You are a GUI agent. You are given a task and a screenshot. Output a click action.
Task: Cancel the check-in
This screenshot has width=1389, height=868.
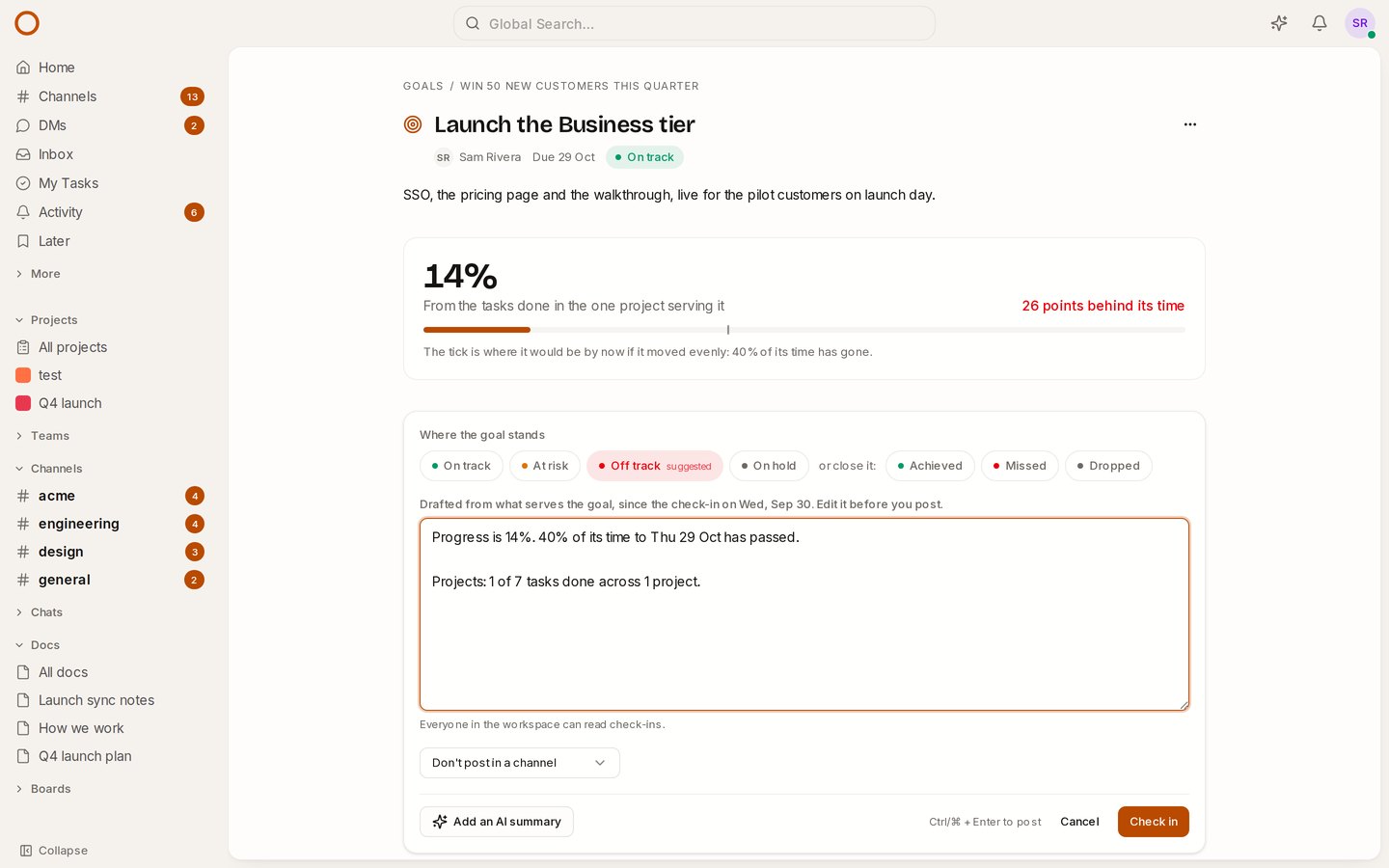point(1079,822)
